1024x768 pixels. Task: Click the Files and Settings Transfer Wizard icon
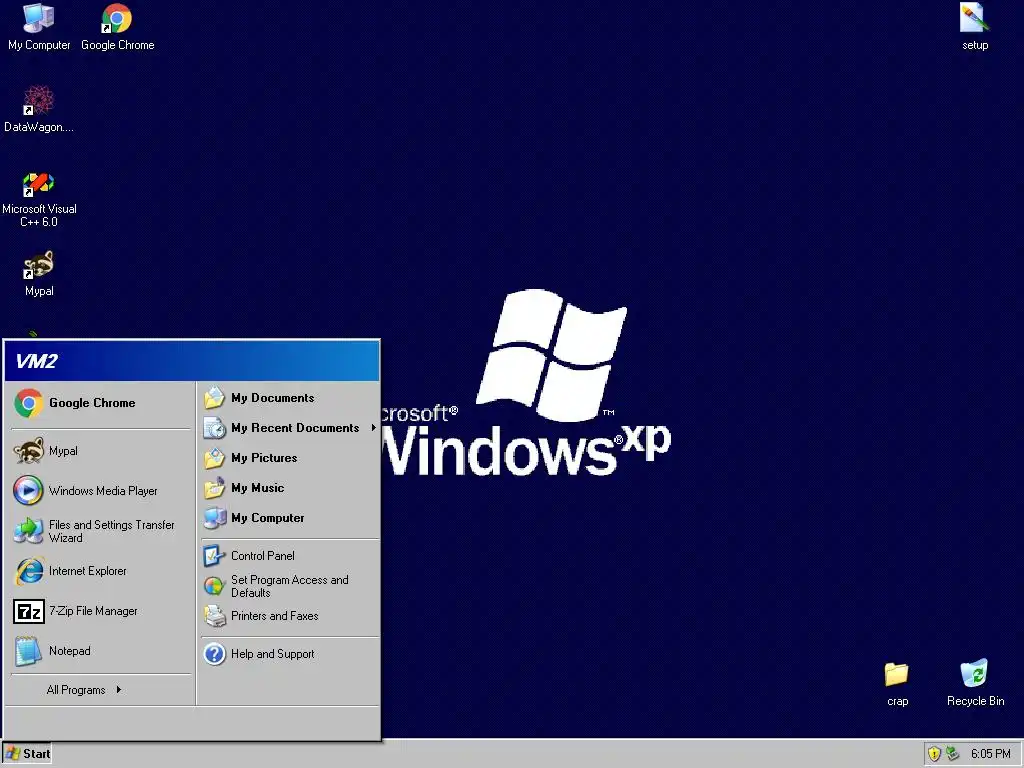(29, 531)
